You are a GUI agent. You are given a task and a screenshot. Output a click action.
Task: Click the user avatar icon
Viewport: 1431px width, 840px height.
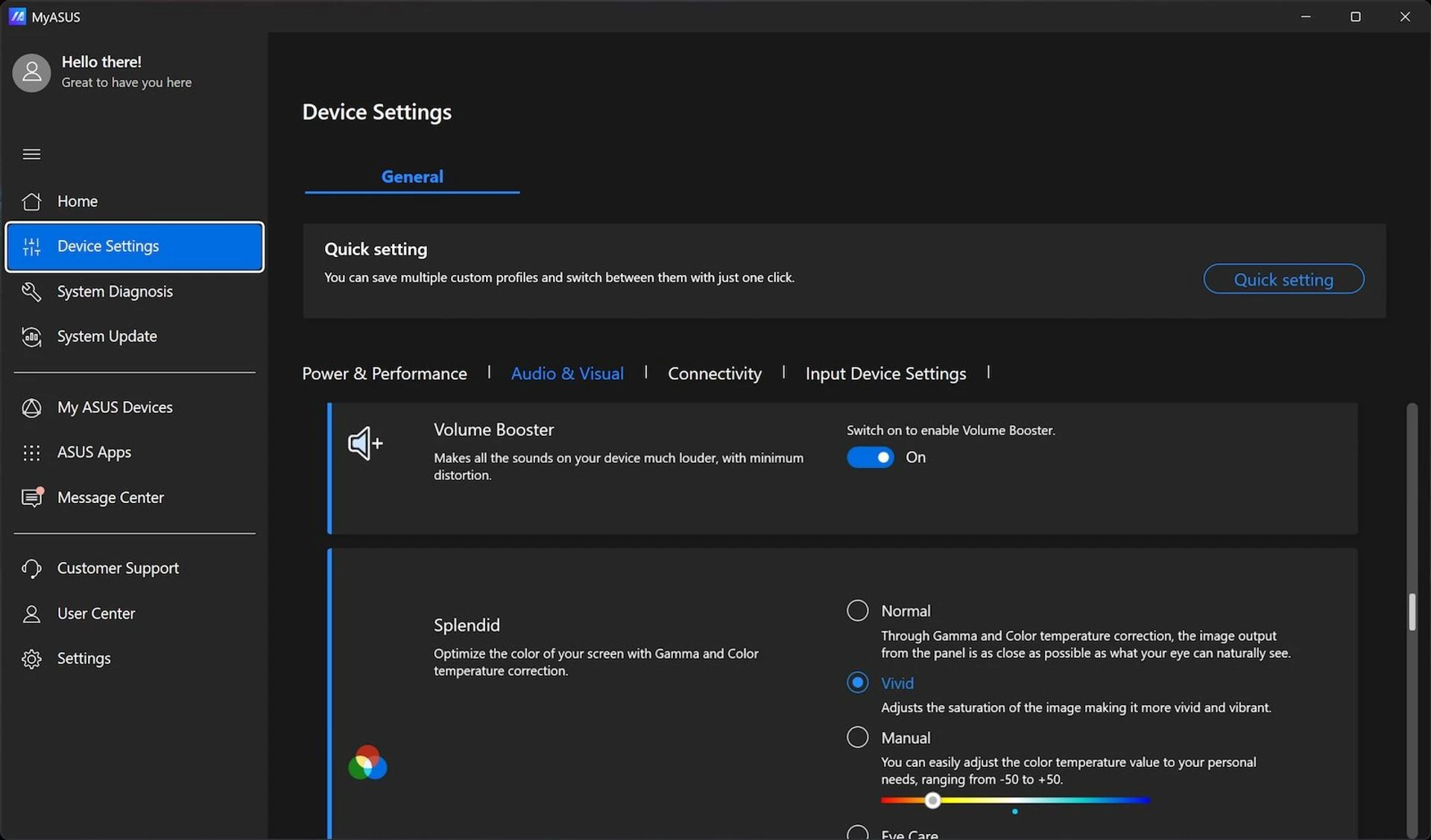(x=31, y=72)
